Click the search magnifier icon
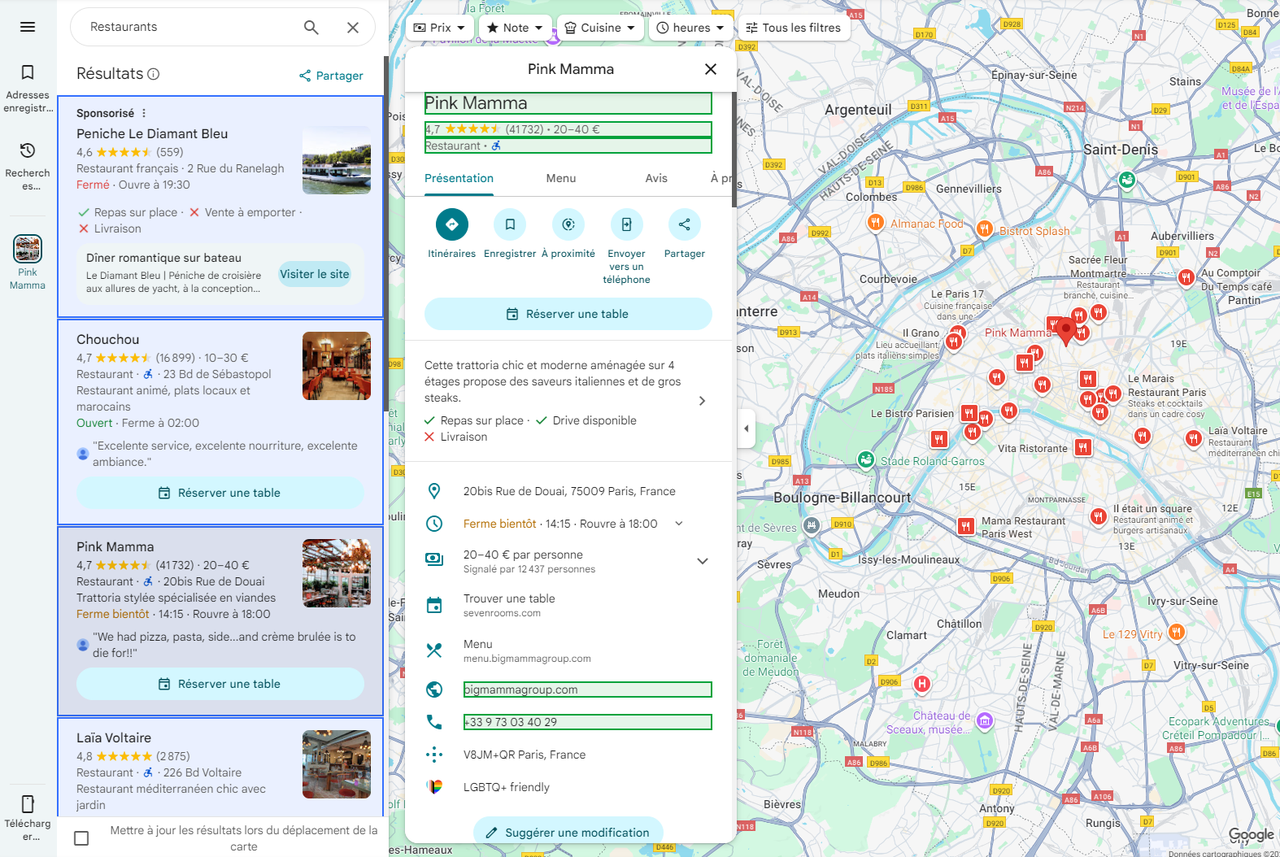1280x857 pixels. pos(311,28)
